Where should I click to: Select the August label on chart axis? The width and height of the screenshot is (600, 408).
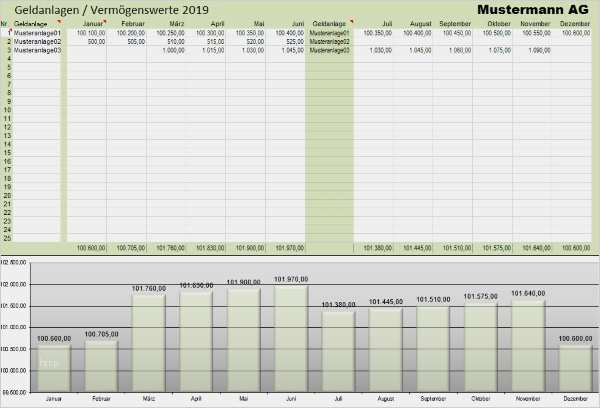pyautogui.click(x=384, y=399)
